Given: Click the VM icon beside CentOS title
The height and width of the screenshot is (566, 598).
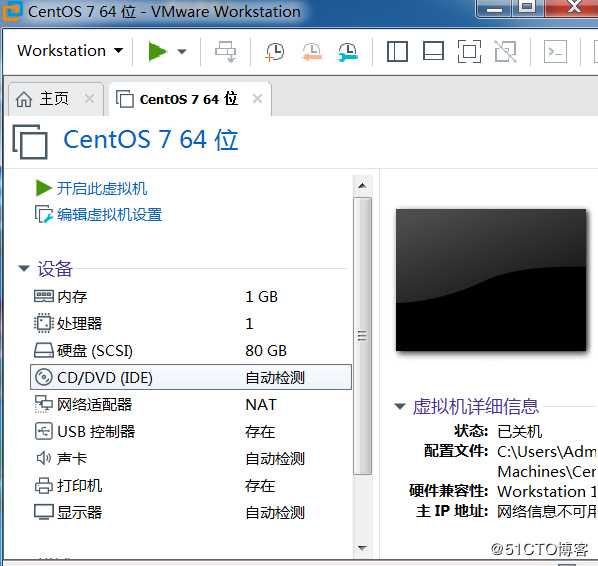Looking at the screenshot, I should point(30,142).
